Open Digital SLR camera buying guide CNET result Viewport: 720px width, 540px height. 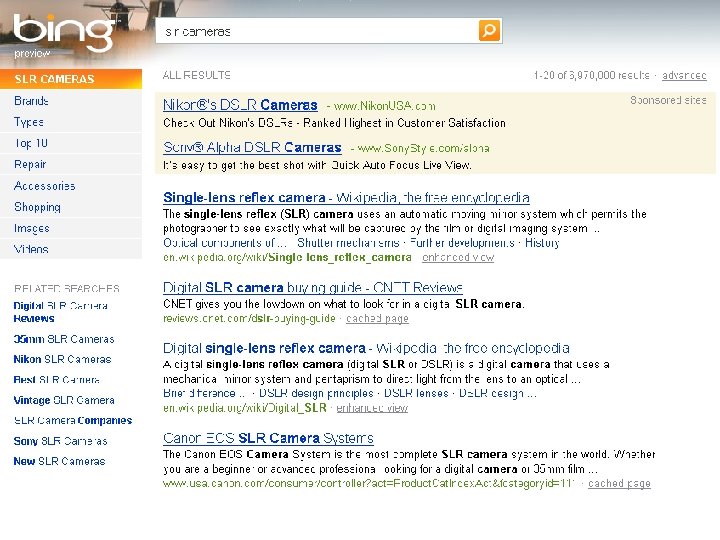click(x=313, y=287)
